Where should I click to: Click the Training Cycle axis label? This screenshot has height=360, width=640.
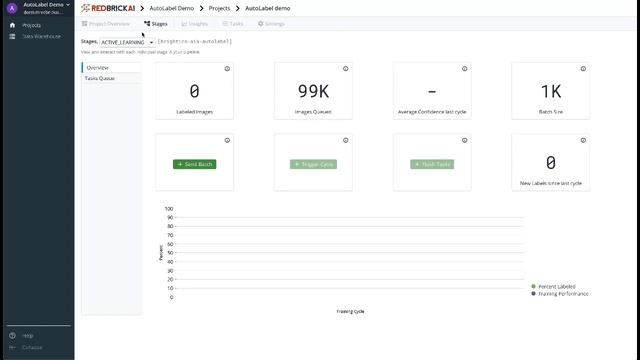[x=350, y=311]
